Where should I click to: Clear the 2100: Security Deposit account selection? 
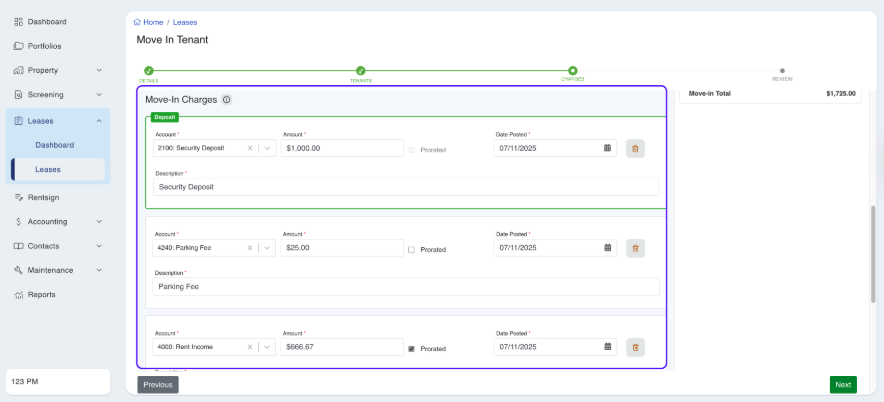(250, 148)
